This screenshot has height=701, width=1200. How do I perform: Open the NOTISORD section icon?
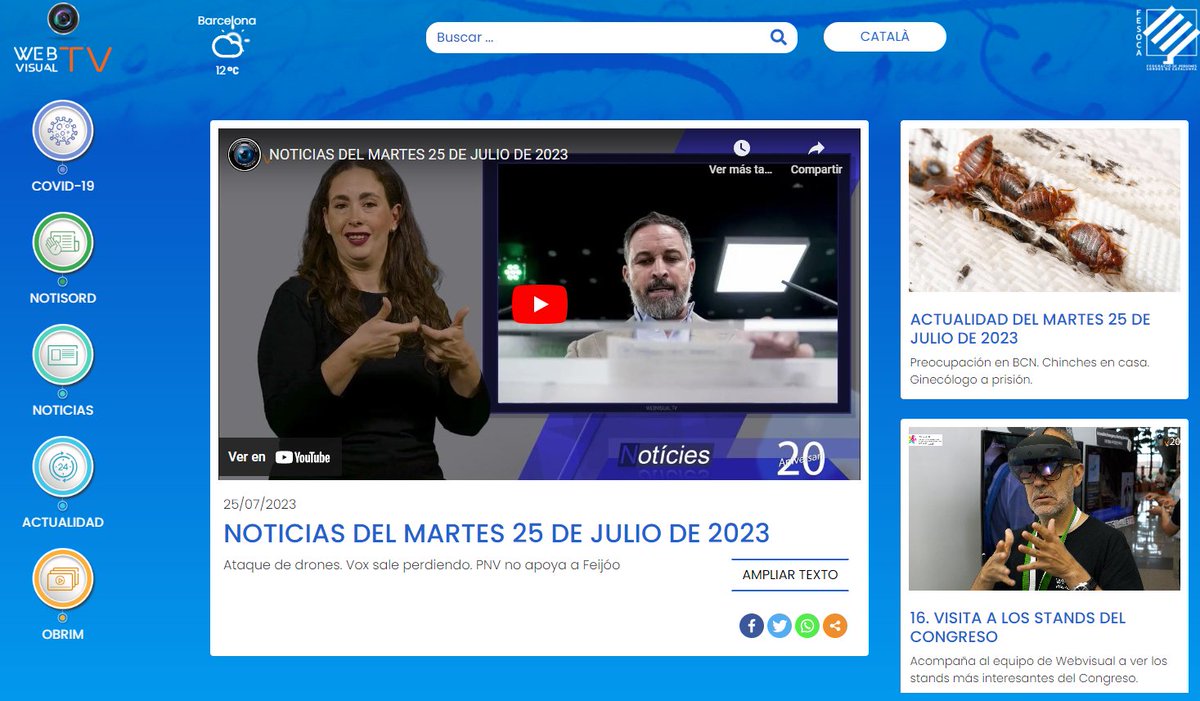[63, 242]
